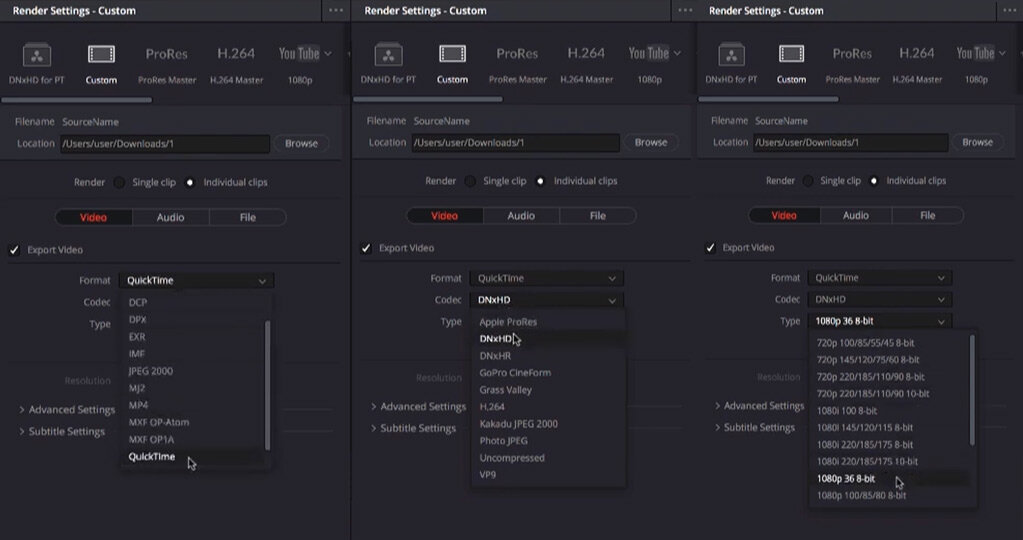Open options menu dots in left panel header
Screen dimensions: 1023x540
click(336, 10)
